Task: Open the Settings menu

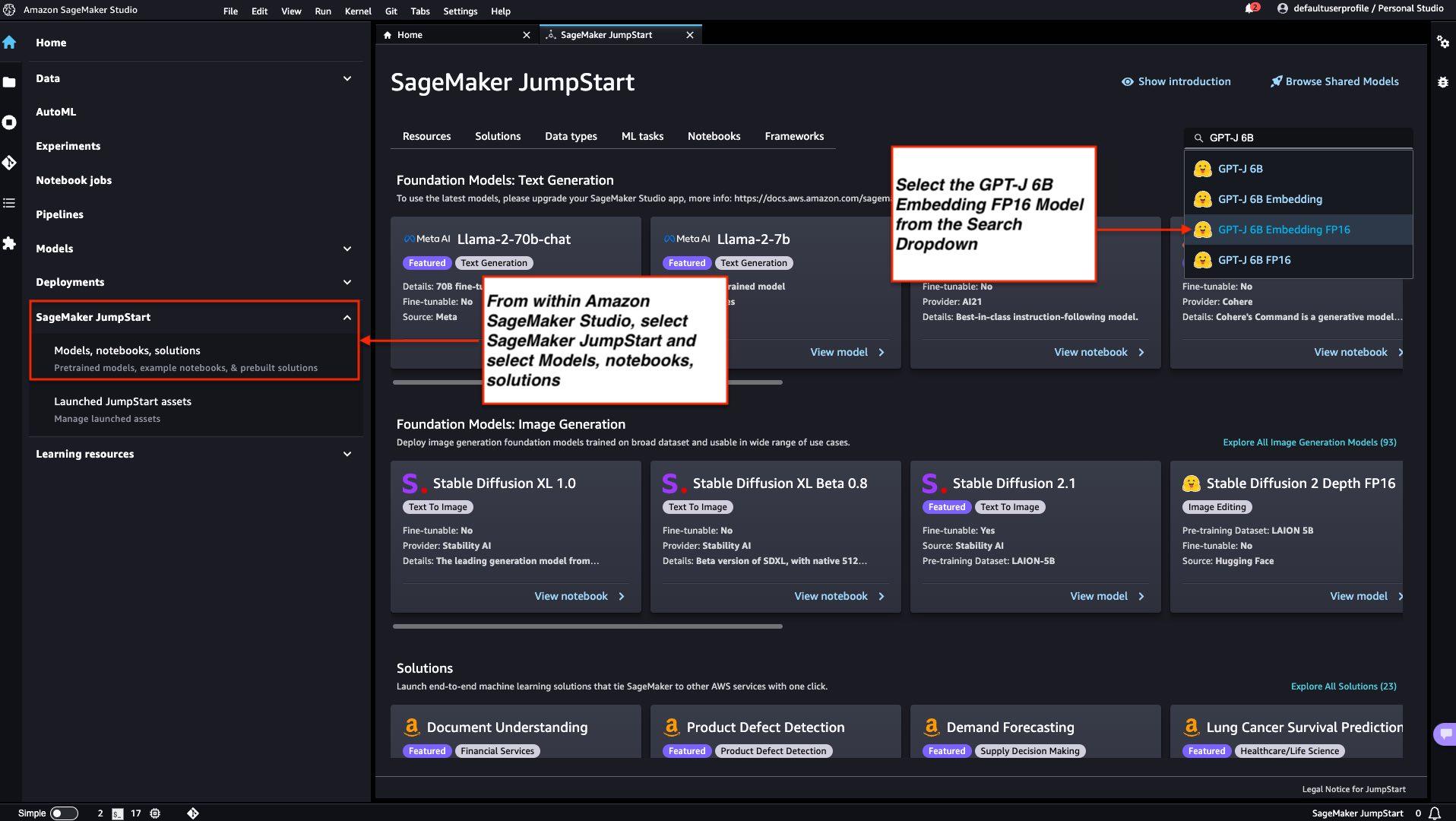Action: pyautogui.click(x=460, y=11)
